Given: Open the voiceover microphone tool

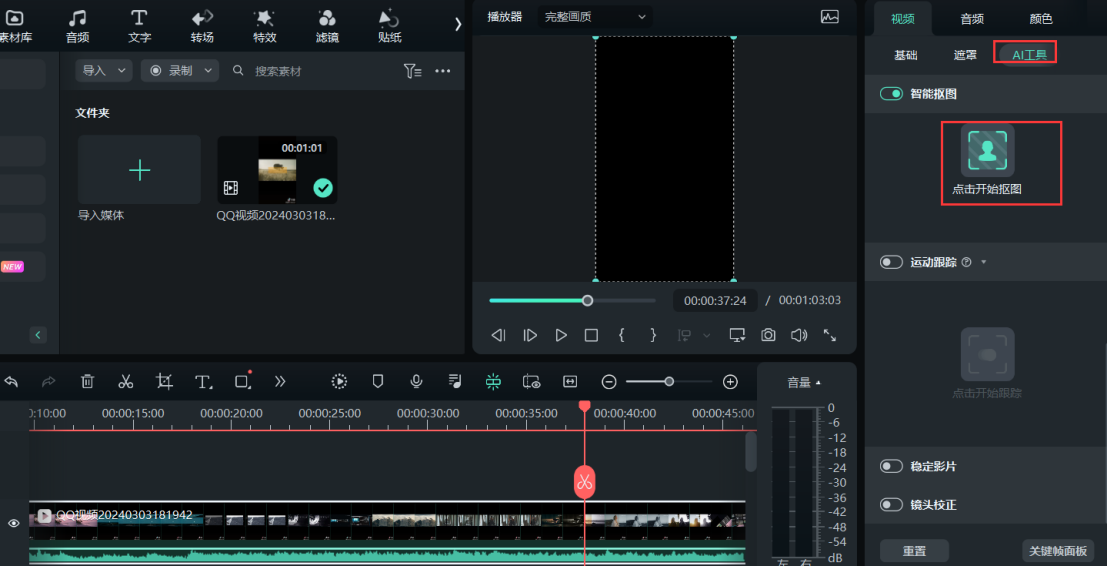Looking at the screenshot, I should [416, 381].
